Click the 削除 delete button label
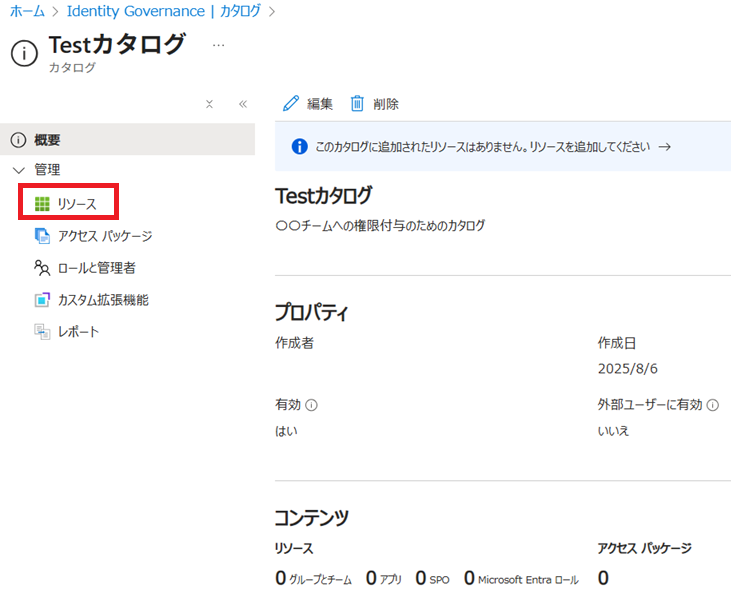The width and height of the screenshot is (731, 598). tap(386, 104)
